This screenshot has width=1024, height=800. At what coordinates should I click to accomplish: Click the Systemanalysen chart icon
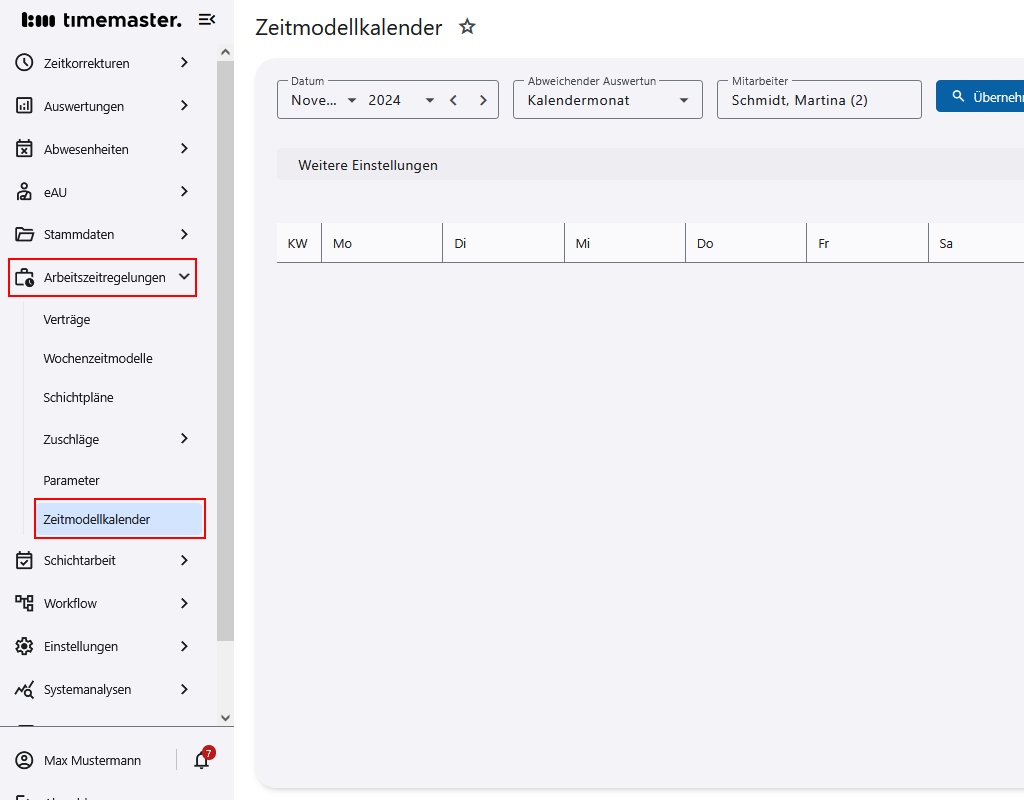tap(24, 689)
